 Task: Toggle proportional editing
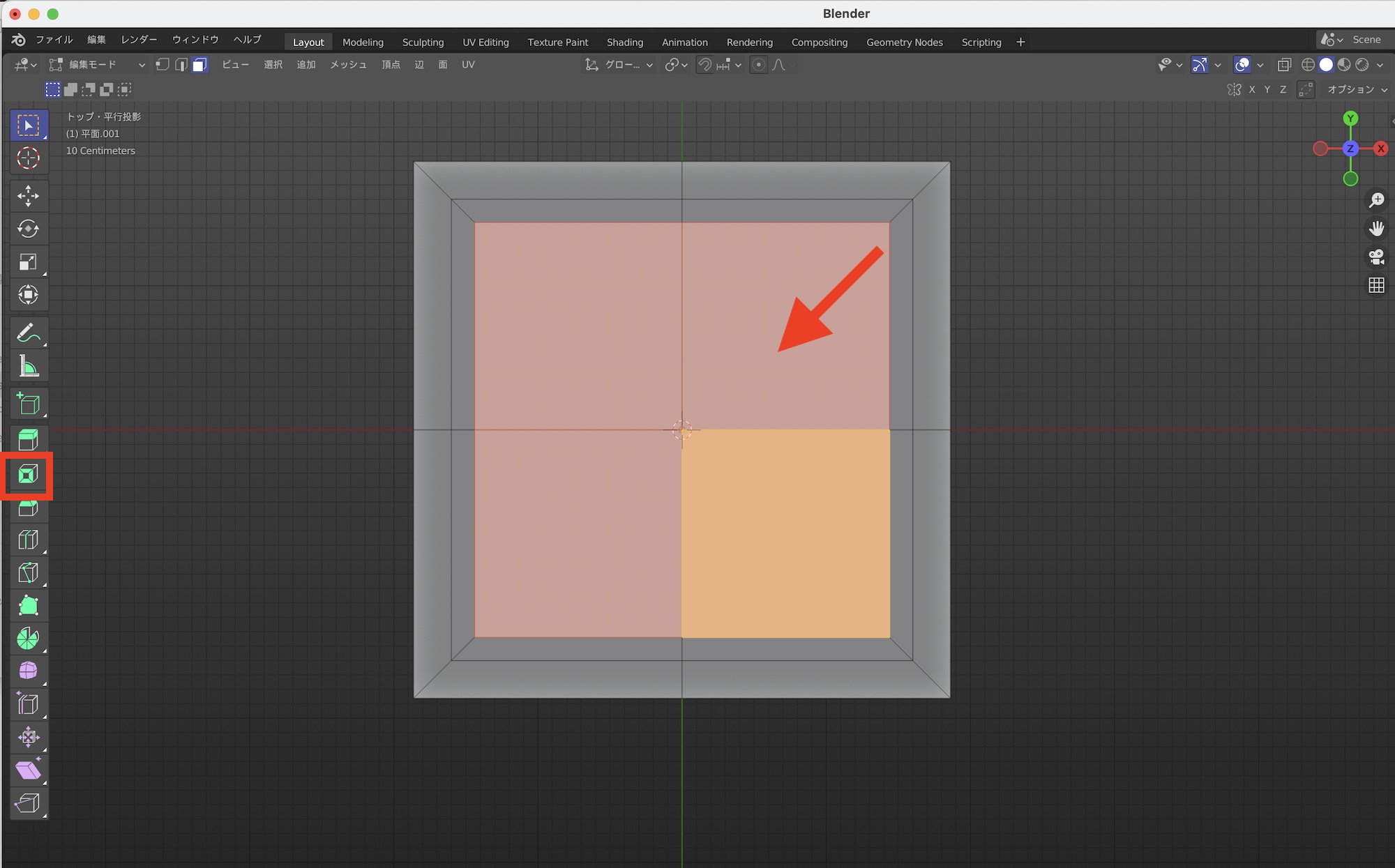(x=758, y=65)
